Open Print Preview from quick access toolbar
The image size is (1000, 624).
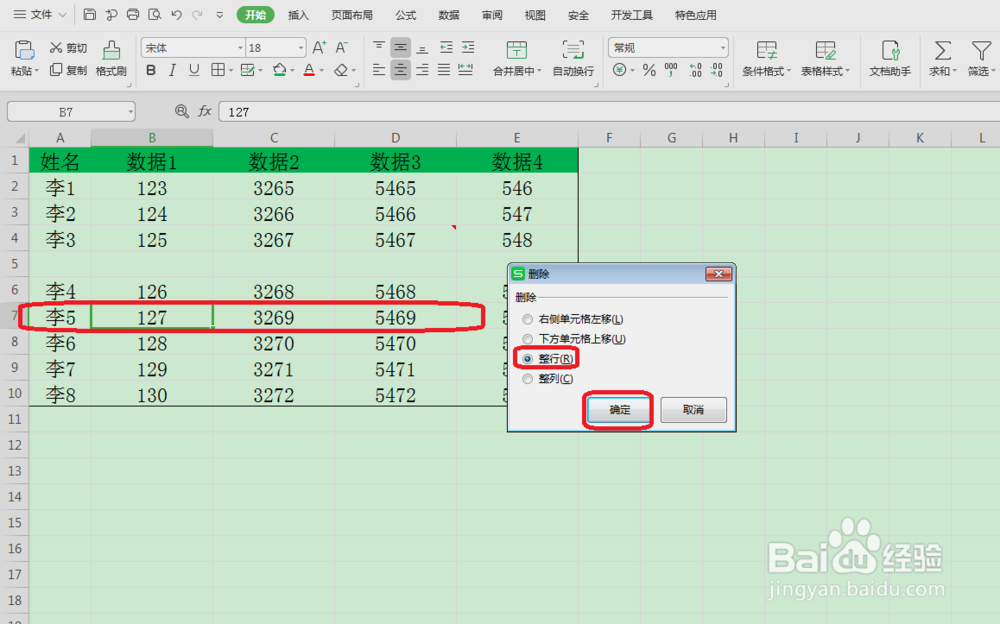(154, 15)
